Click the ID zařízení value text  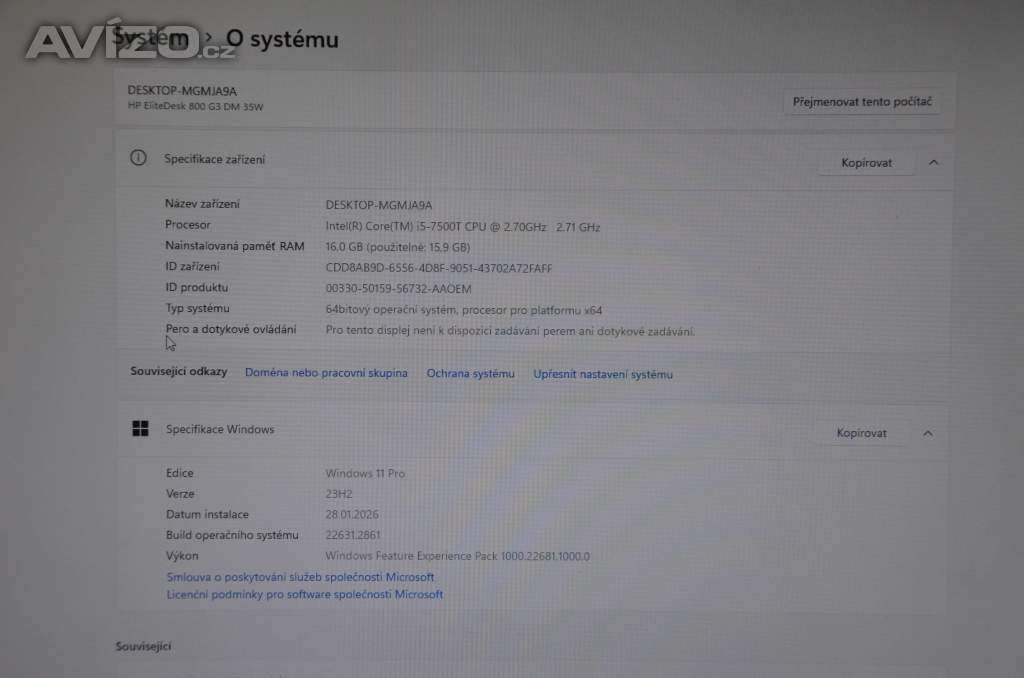[438, 268]
